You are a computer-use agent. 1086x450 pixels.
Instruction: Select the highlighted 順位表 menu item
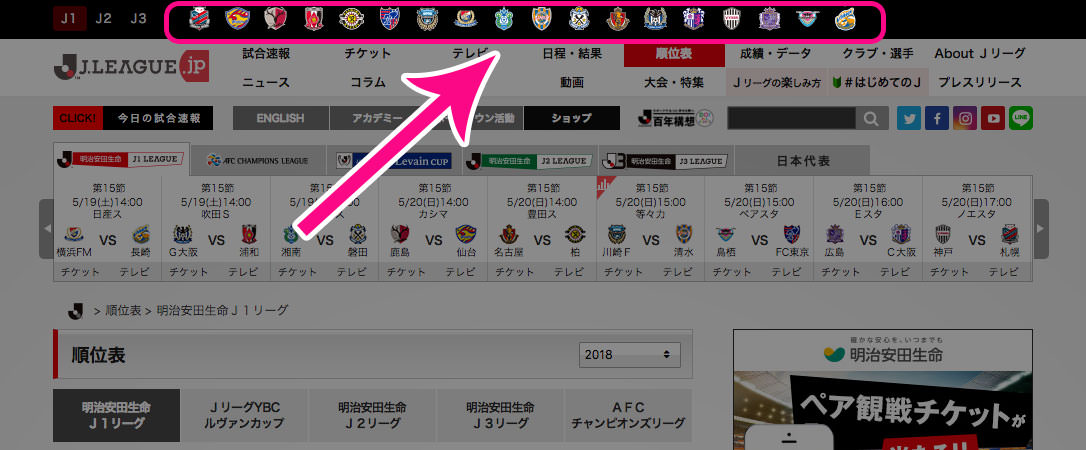click(x=674, y=53)
